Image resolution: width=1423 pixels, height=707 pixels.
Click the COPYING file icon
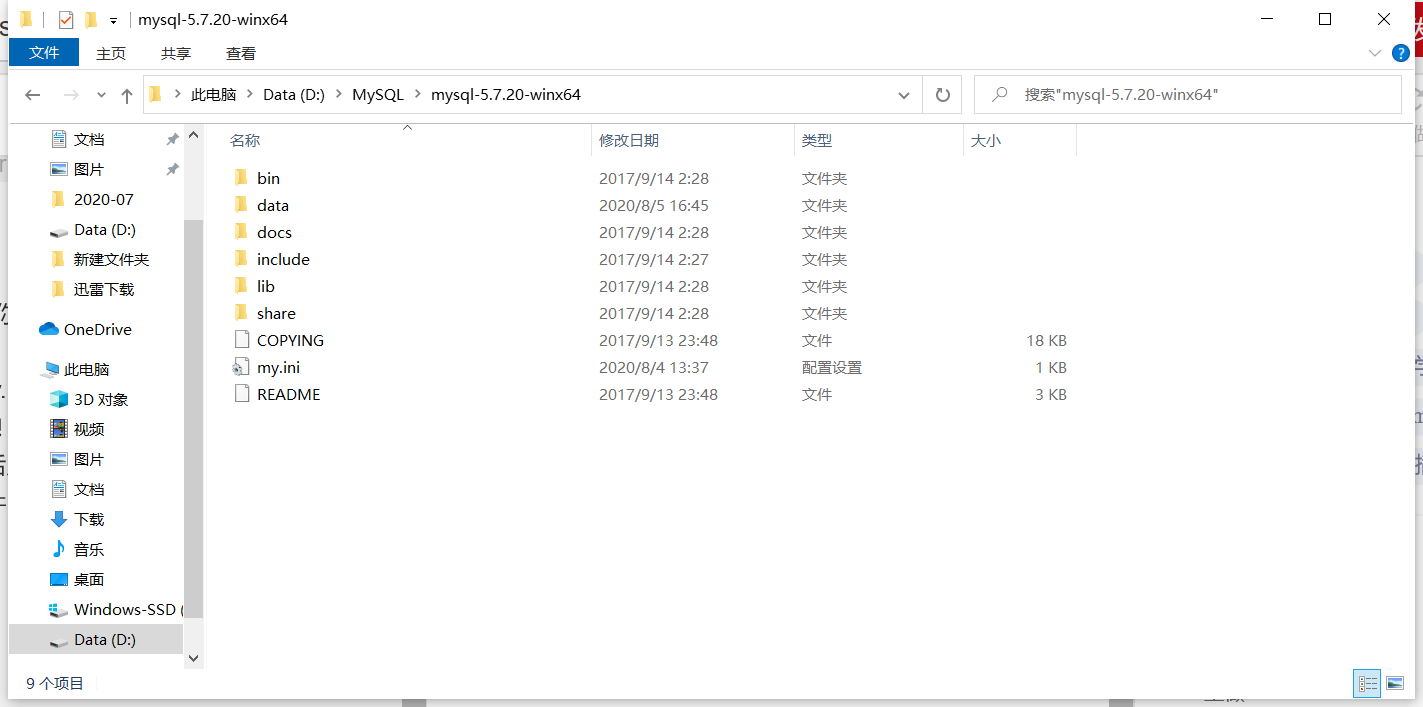point(241,340)
